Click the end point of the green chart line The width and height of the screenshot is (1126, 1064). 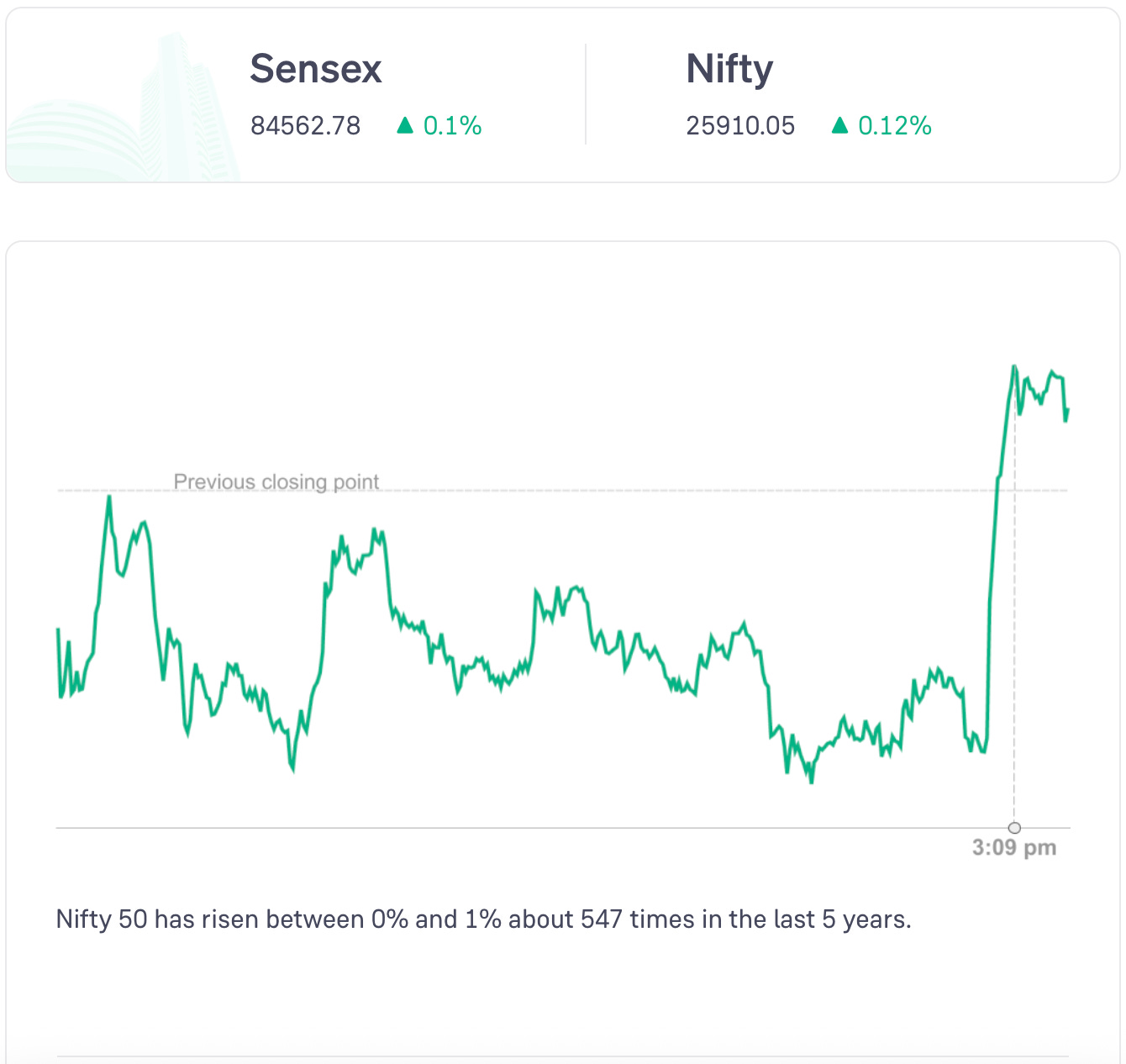point(1067,410)
